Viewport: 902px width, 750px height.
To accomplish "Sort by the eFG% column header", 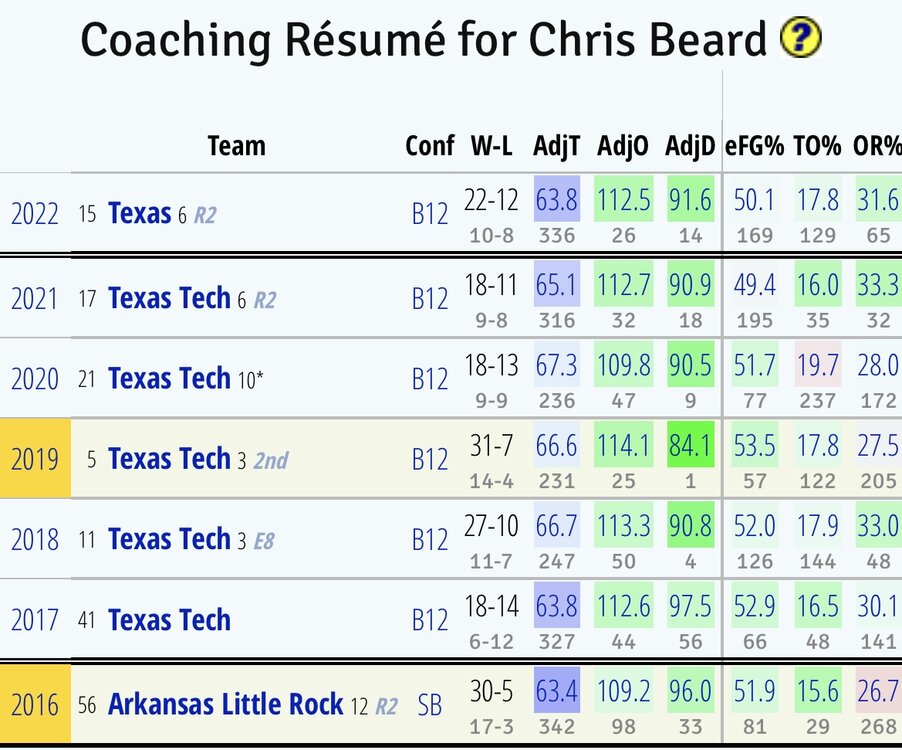I will point(754,146).
